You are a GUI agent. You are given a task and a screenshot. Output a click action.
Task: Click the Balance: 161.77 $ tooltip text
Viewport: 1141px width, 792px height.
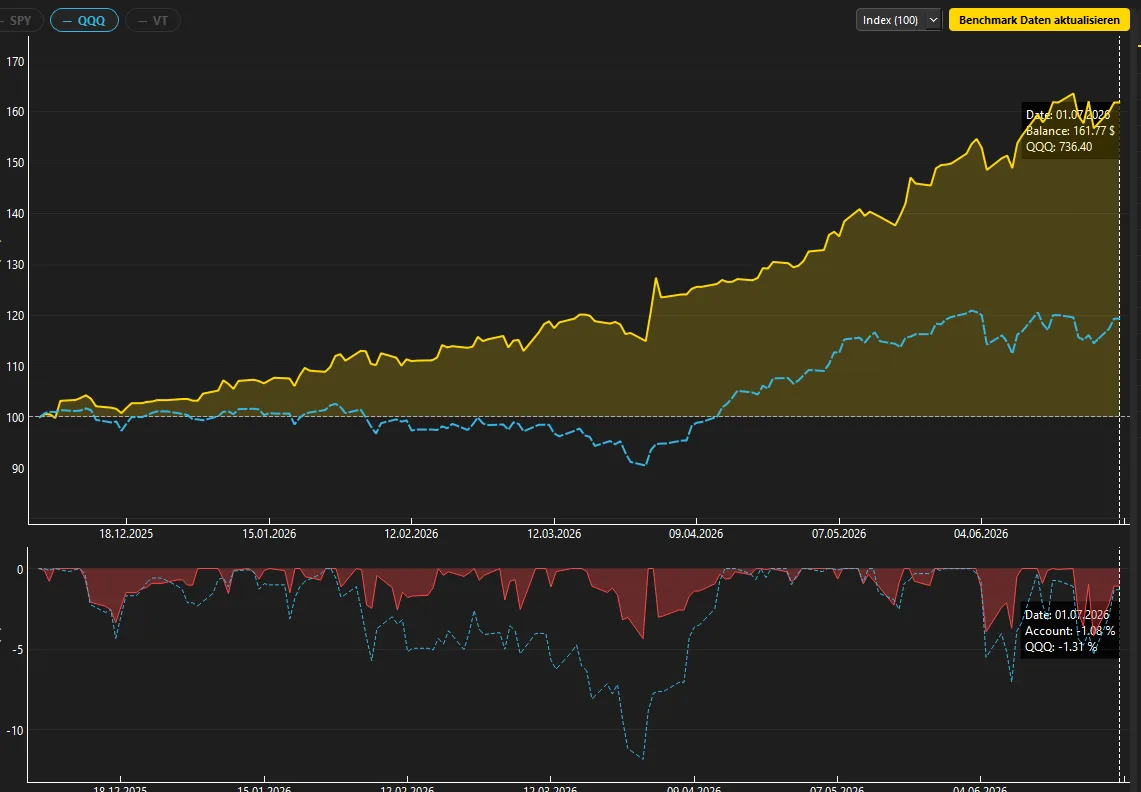(1070, 131)
